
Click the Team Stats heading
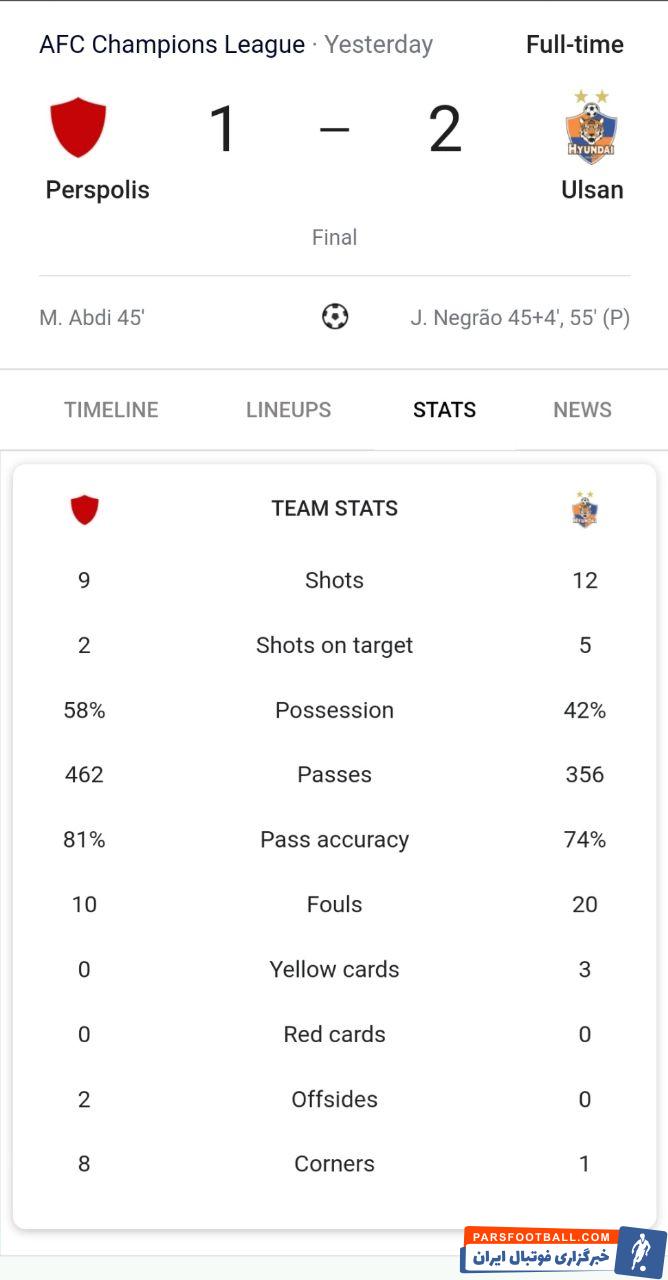334,508
